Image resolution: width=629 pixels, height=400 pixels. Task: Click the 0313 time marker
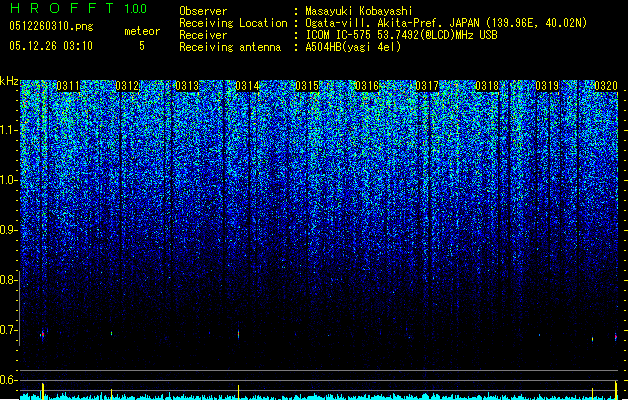pyautogui.click(x=187, y=86)
